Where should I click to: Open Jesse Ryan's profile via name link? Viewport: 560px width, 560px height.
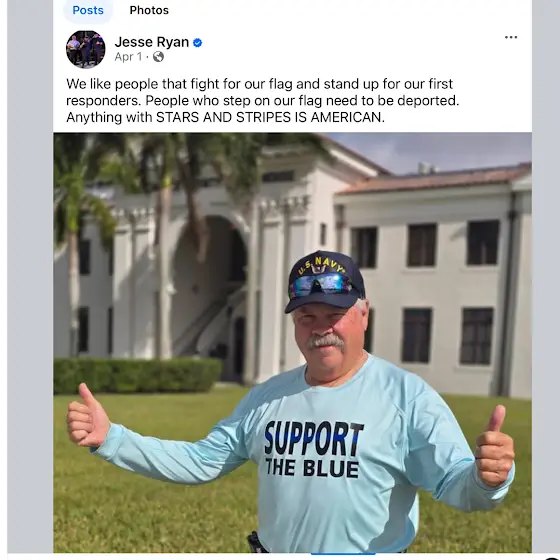click(152, 42)
